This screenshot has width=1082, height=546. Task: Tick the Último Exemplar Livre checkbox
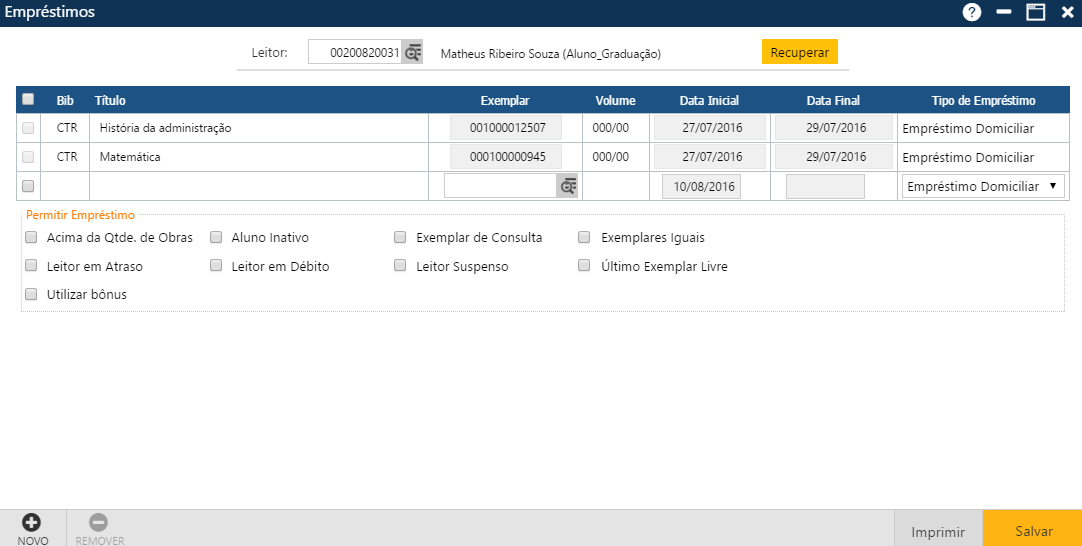(x=585, y=267)
